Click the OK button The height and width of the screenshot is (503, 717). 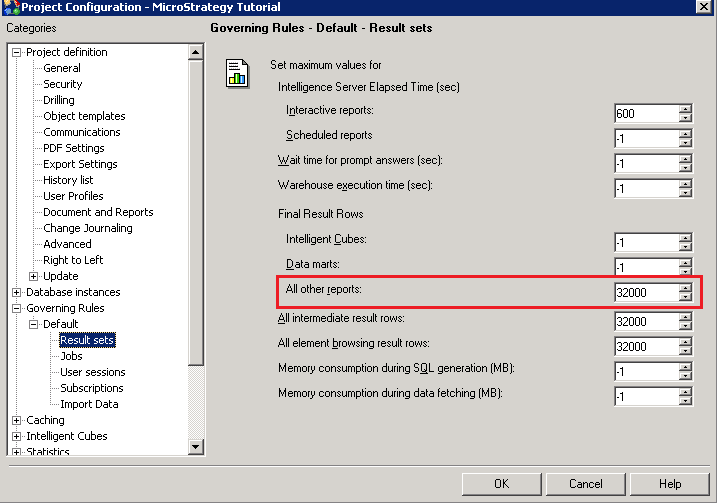[501, 484]
